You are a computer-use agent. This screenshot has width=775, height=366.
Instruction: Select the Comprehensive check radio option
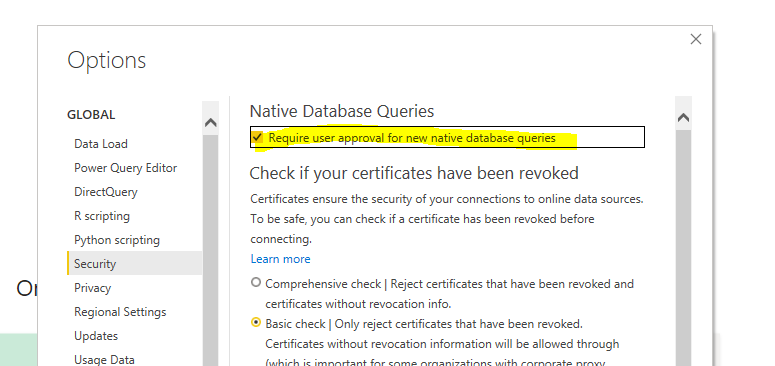coord(256,283)
